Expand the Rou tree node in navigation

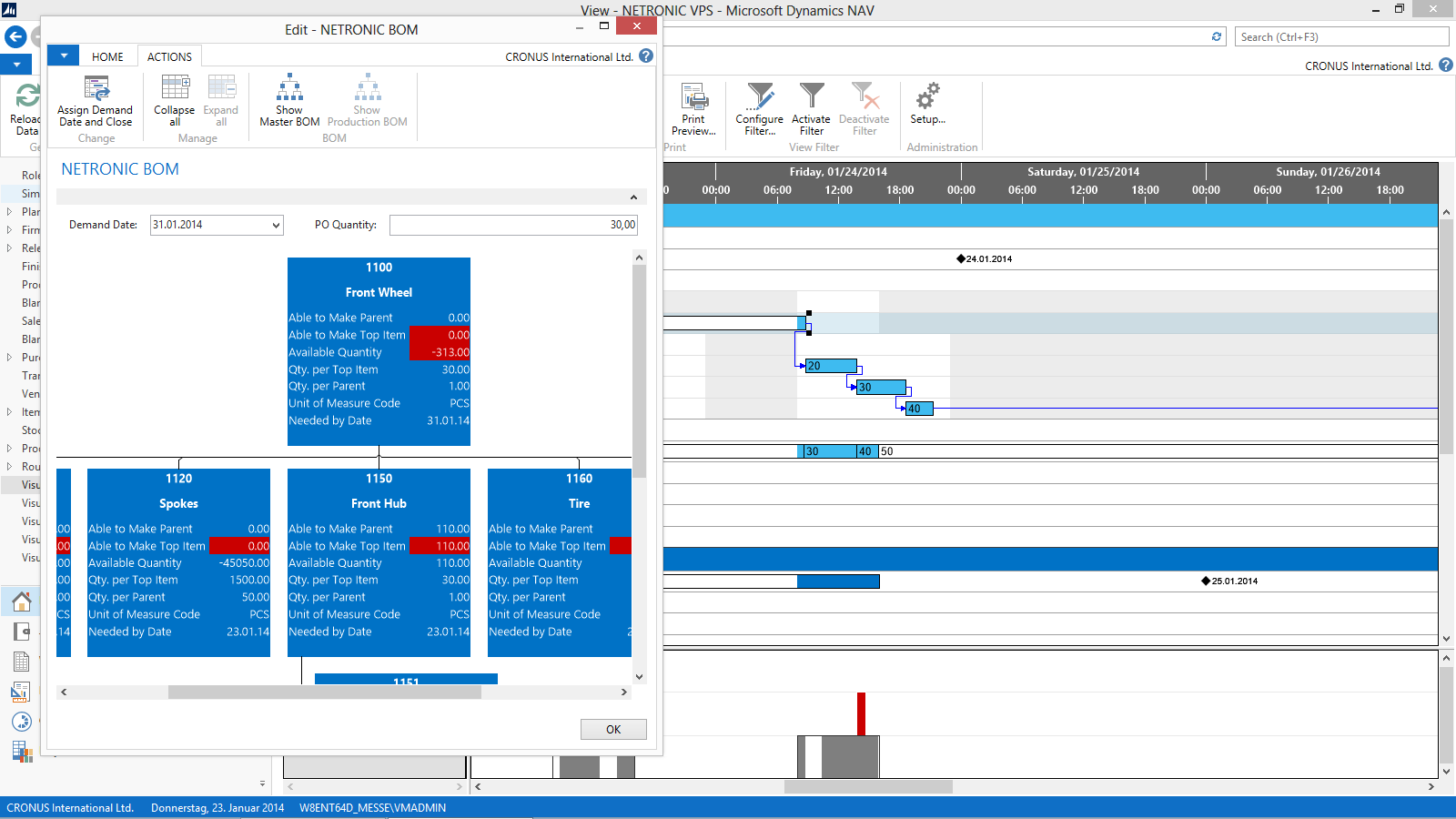(9, 466)
